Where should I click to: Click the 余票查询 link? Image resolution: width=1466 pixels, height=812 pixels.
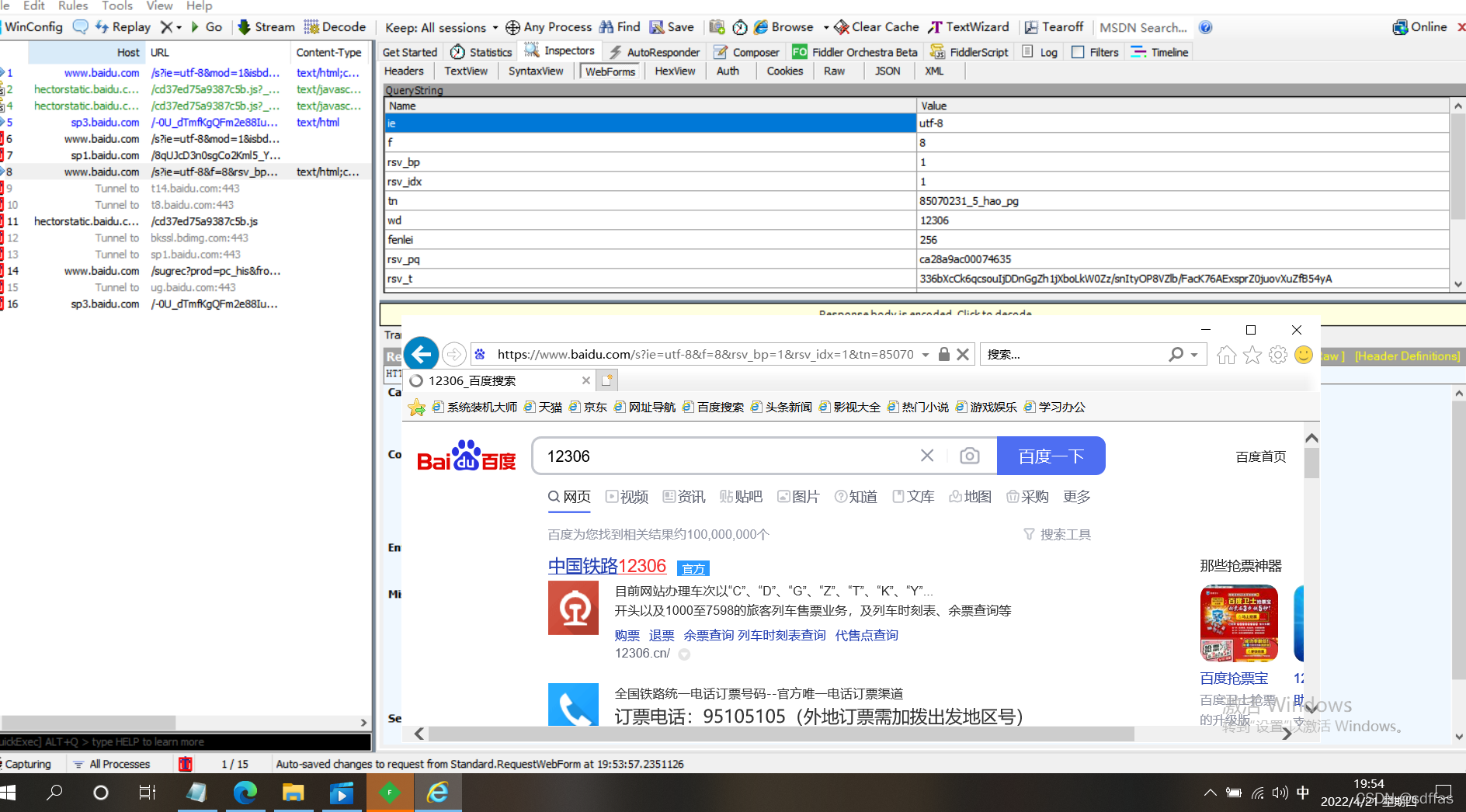708,635
